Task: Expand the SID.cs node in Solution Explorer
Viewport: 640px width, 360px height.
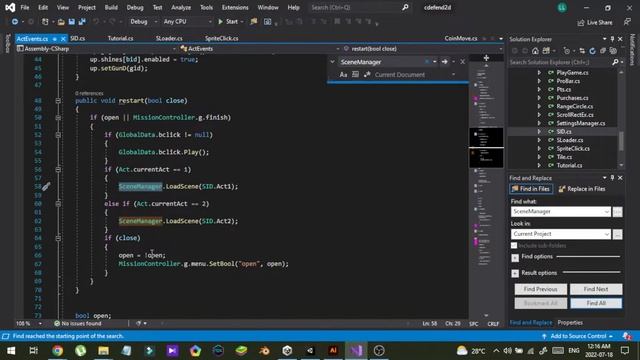Action: [539, 131]
